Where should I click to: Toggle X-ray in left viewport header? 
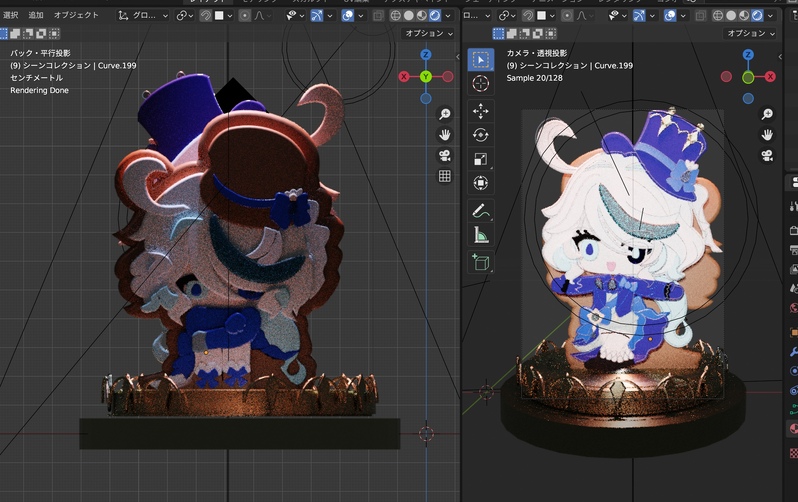[378, 16]
